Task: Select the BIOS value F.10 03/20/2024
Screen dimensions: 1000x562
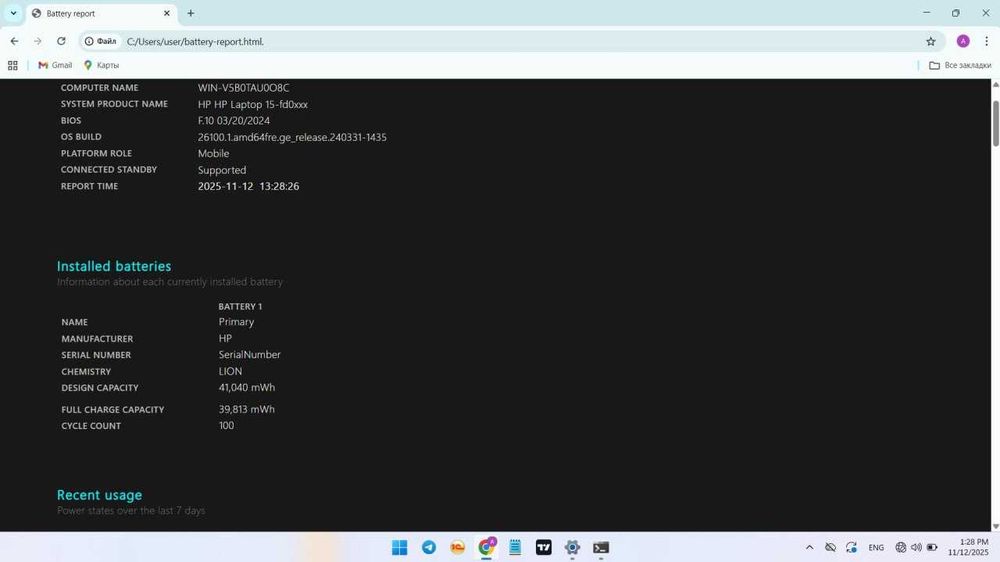Action: pyautogui.click(x=234, y=121)
